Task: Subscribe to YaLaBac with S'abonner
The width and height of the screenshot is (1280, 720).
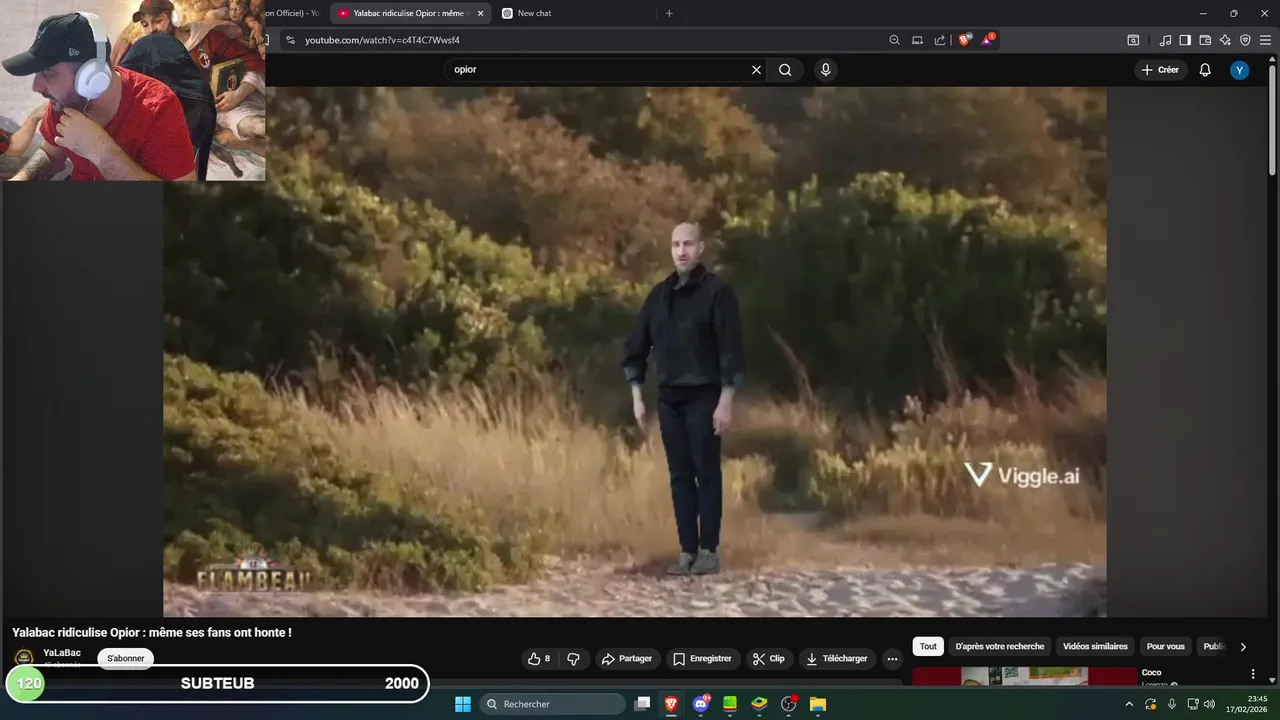Action: (x=126, y=658)
